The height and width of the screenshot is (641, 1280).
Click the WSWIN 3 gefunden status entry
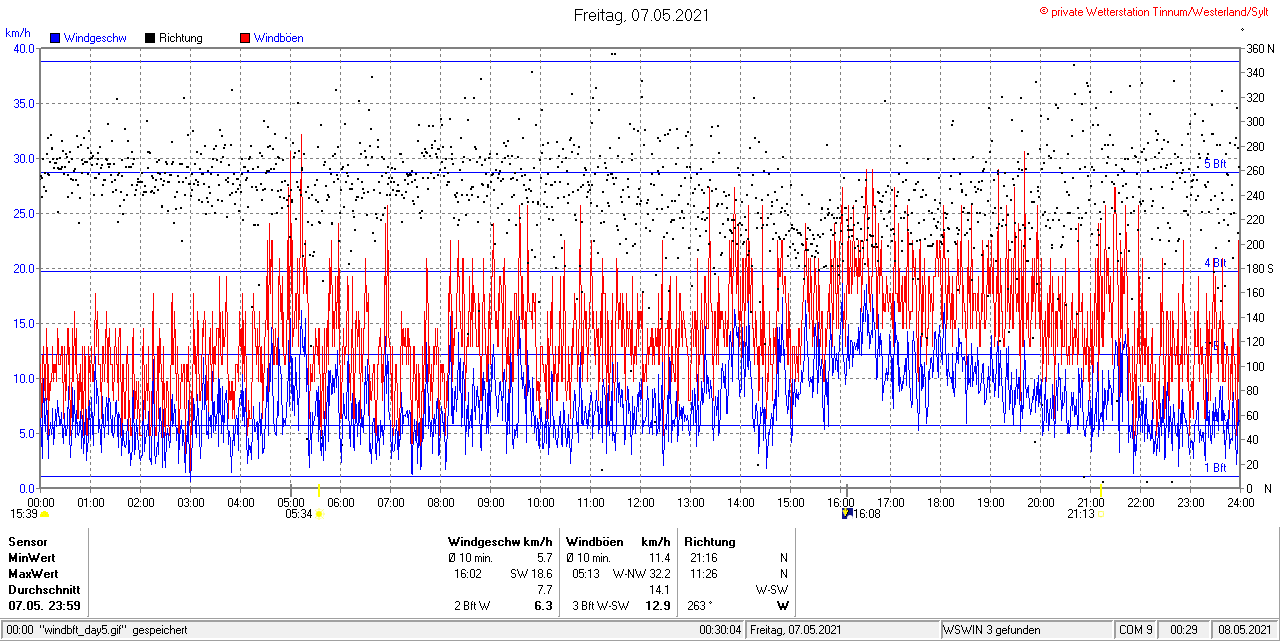tap(992, 630)
